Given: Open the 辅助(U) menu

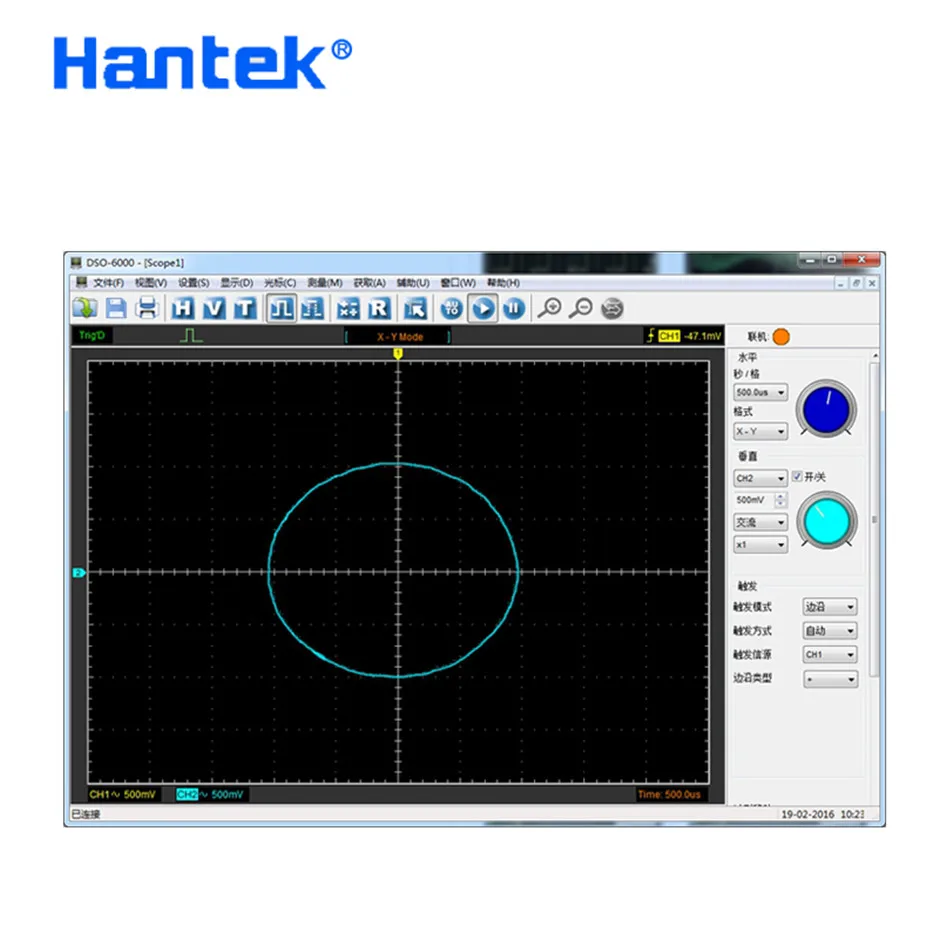Looking at the screenshot, I should (x=413, y=283).
